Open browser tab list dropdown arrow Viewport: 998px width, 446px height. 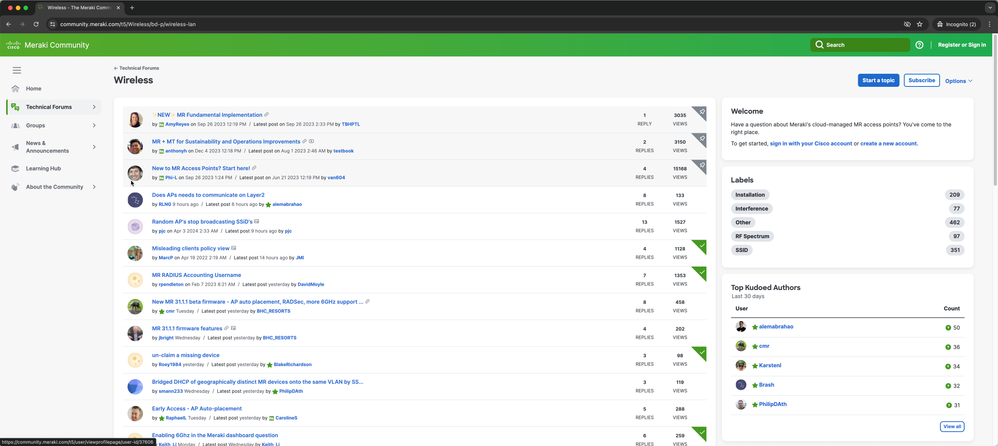click(x=989, y=8)
